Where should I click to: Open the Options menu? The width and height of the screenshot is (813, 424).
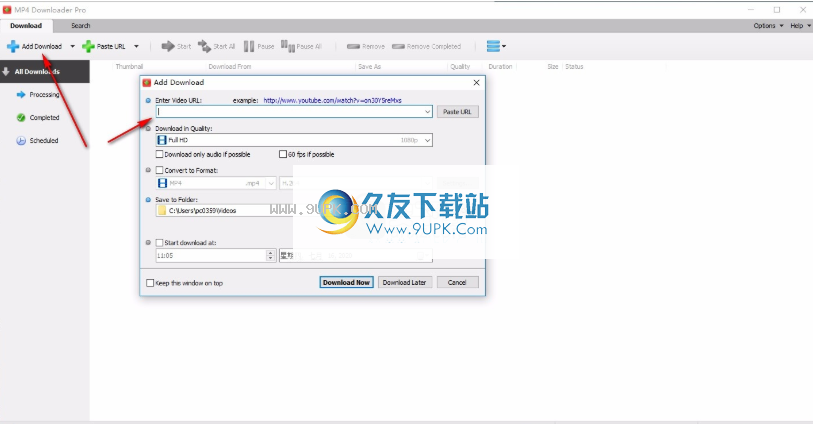768,25
